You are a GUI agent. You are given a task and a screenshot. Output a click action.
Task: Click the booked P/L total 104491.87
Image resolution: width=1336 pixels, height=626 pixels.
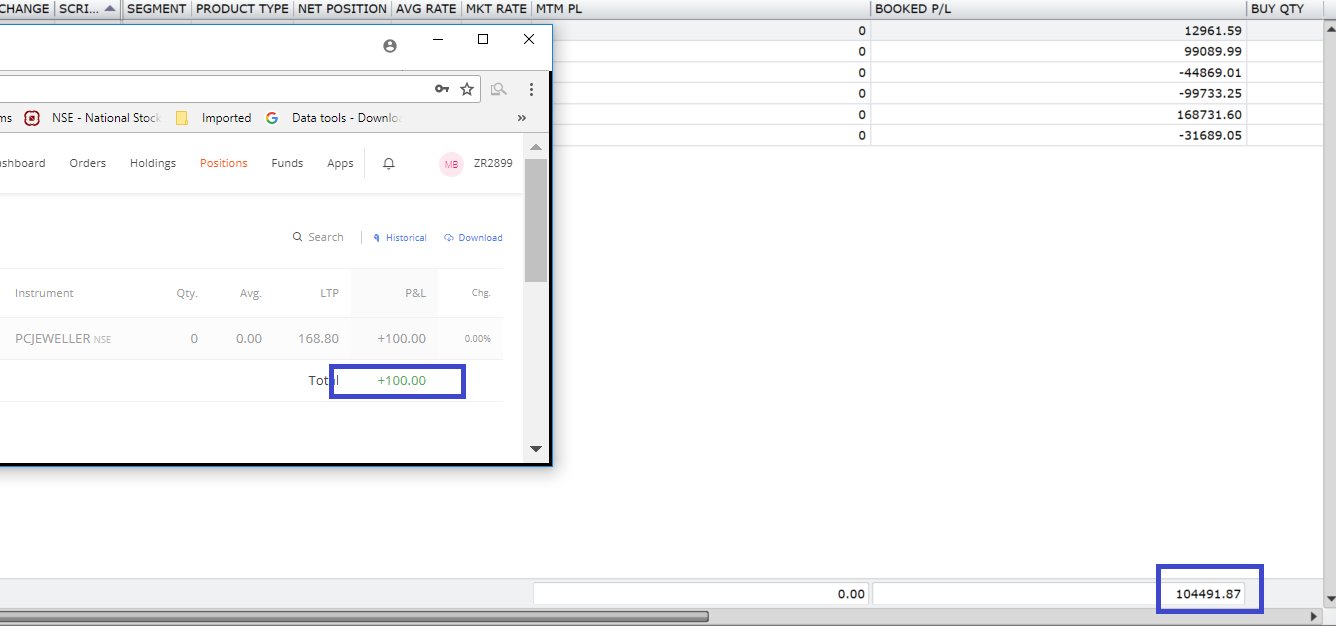pos(1059,594)
